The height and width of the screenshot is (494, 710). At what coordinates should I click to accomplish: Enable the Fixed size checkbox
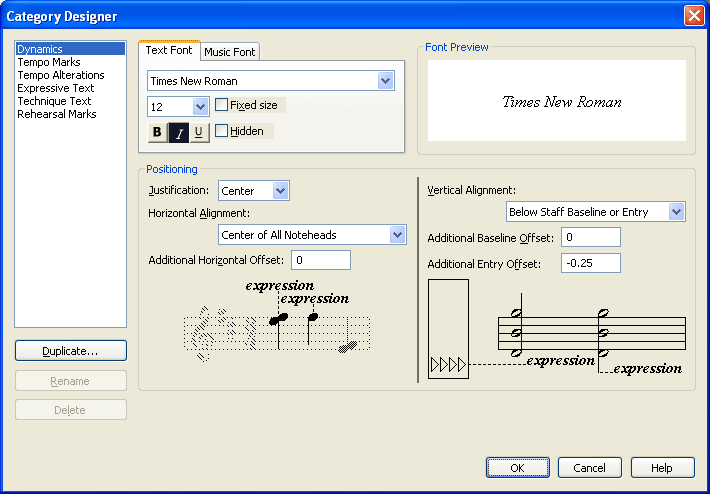(x=222, y=105)
